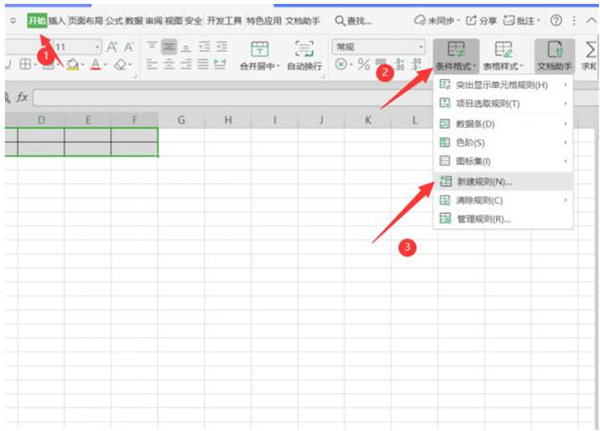Open the font size dropdown
The width and height of the screenshot is (600, 431).
tap(97, 47)
